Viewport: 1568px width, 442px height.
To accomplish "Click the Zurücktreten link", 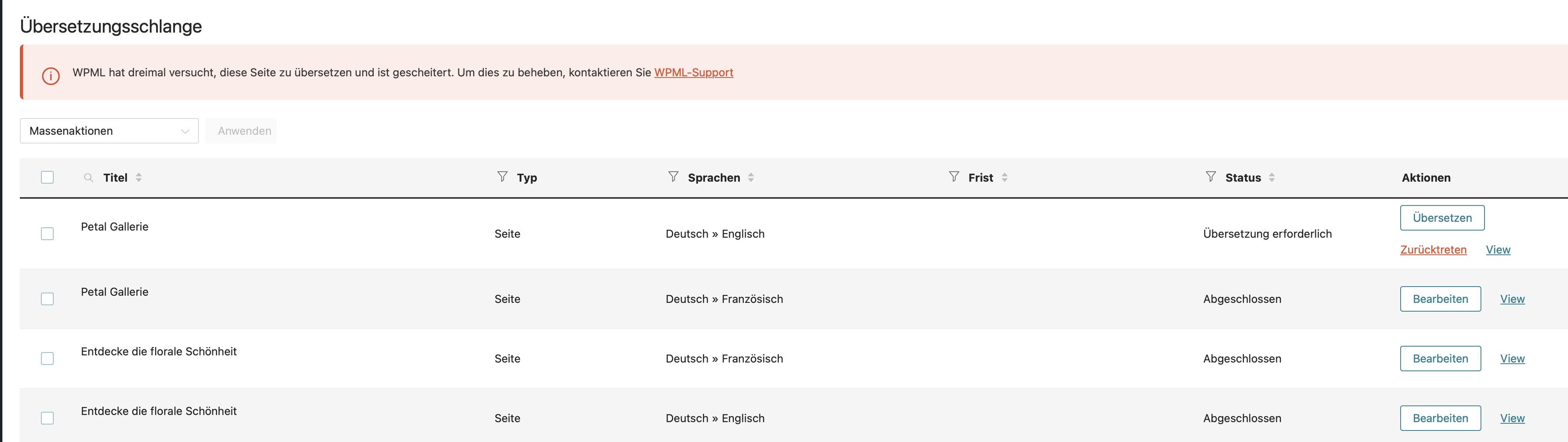I will pos(1433,250).
